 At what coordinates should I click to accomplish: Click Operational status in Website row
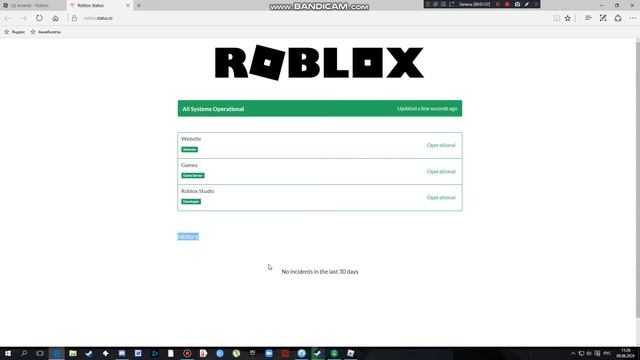click(441, 145)
